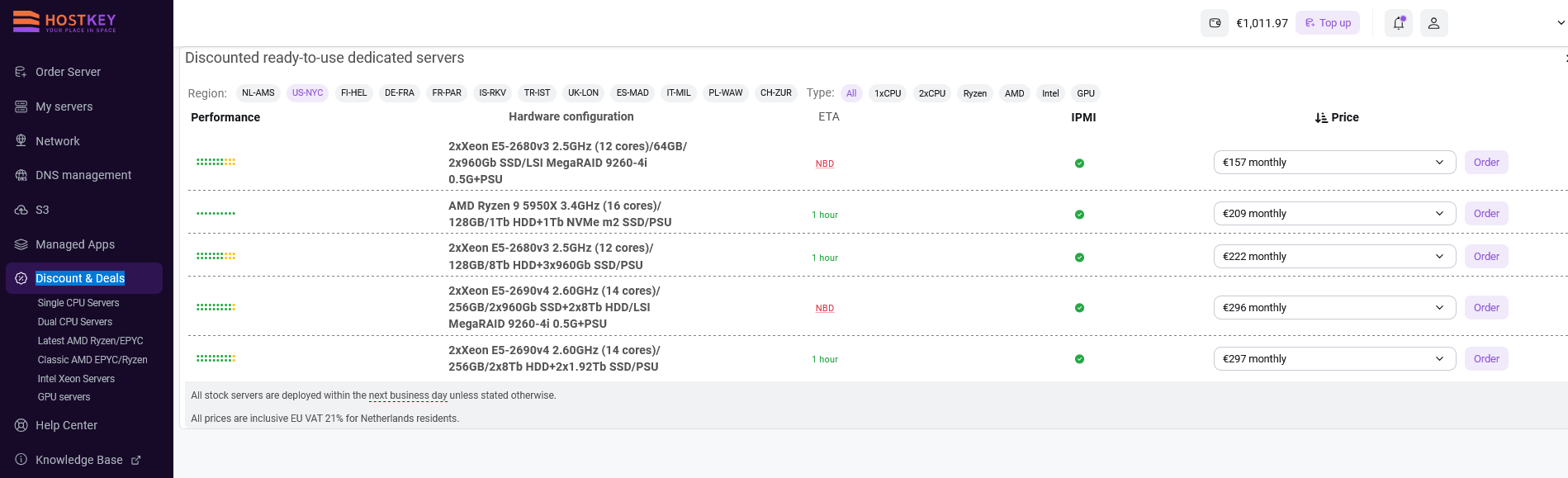
Task: Click the DNS management globe icon
Action: pos(21,175)
